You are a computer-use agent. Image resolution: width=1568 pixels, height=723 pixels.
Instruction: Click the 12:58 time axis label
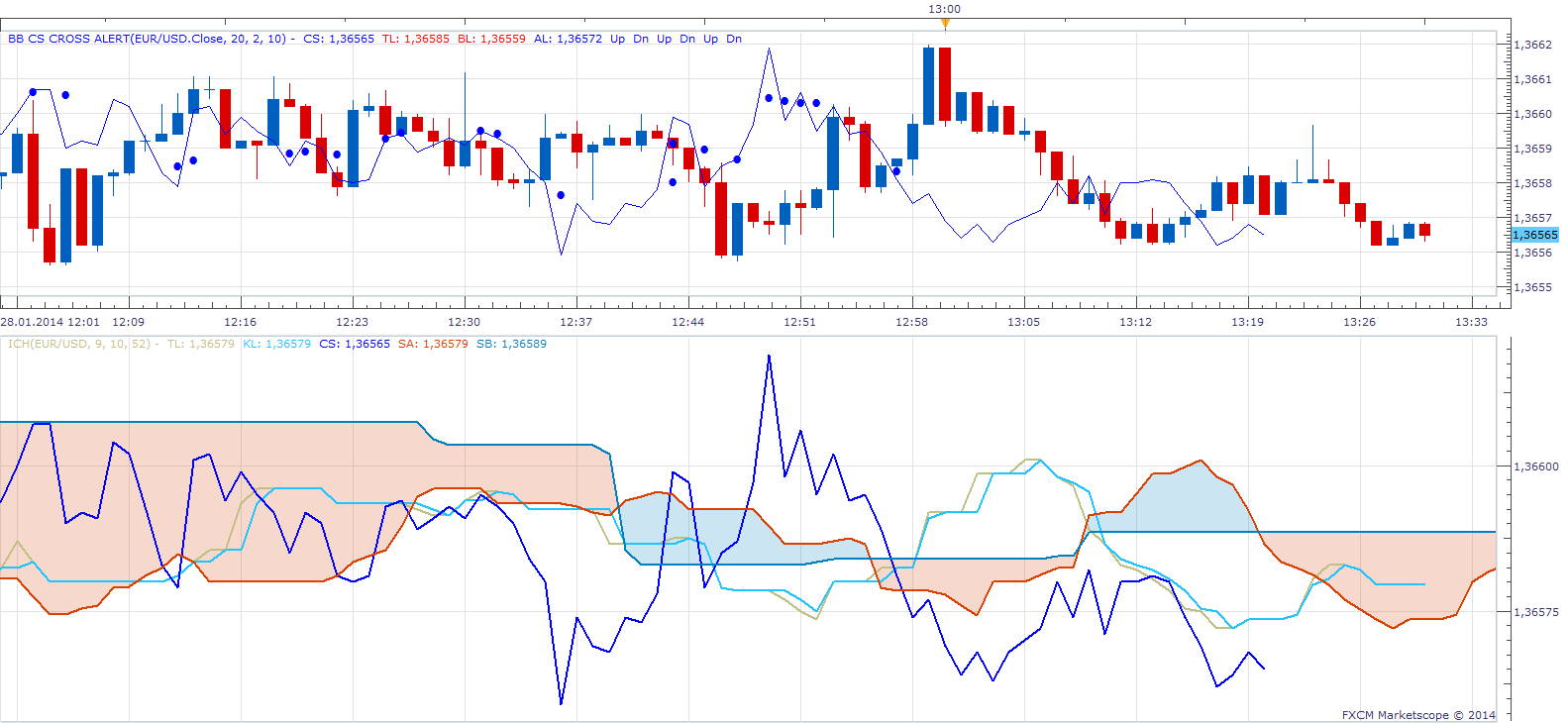point(912,322)
